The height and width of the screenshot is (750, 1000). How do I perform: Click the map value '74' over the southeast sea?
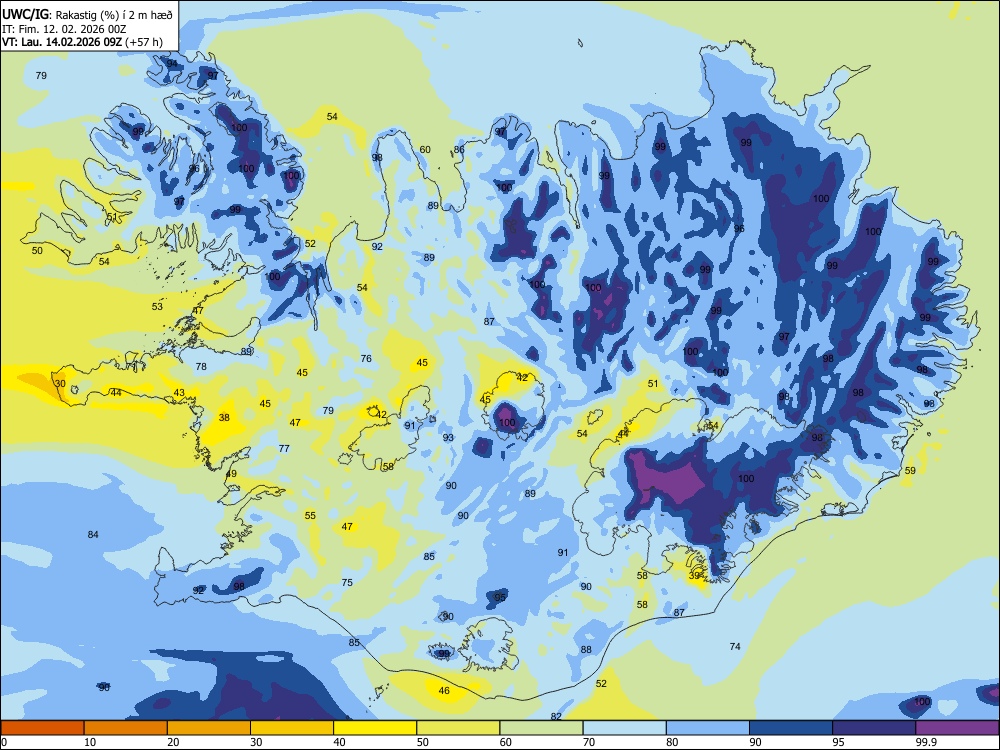[x=735, y=647]
